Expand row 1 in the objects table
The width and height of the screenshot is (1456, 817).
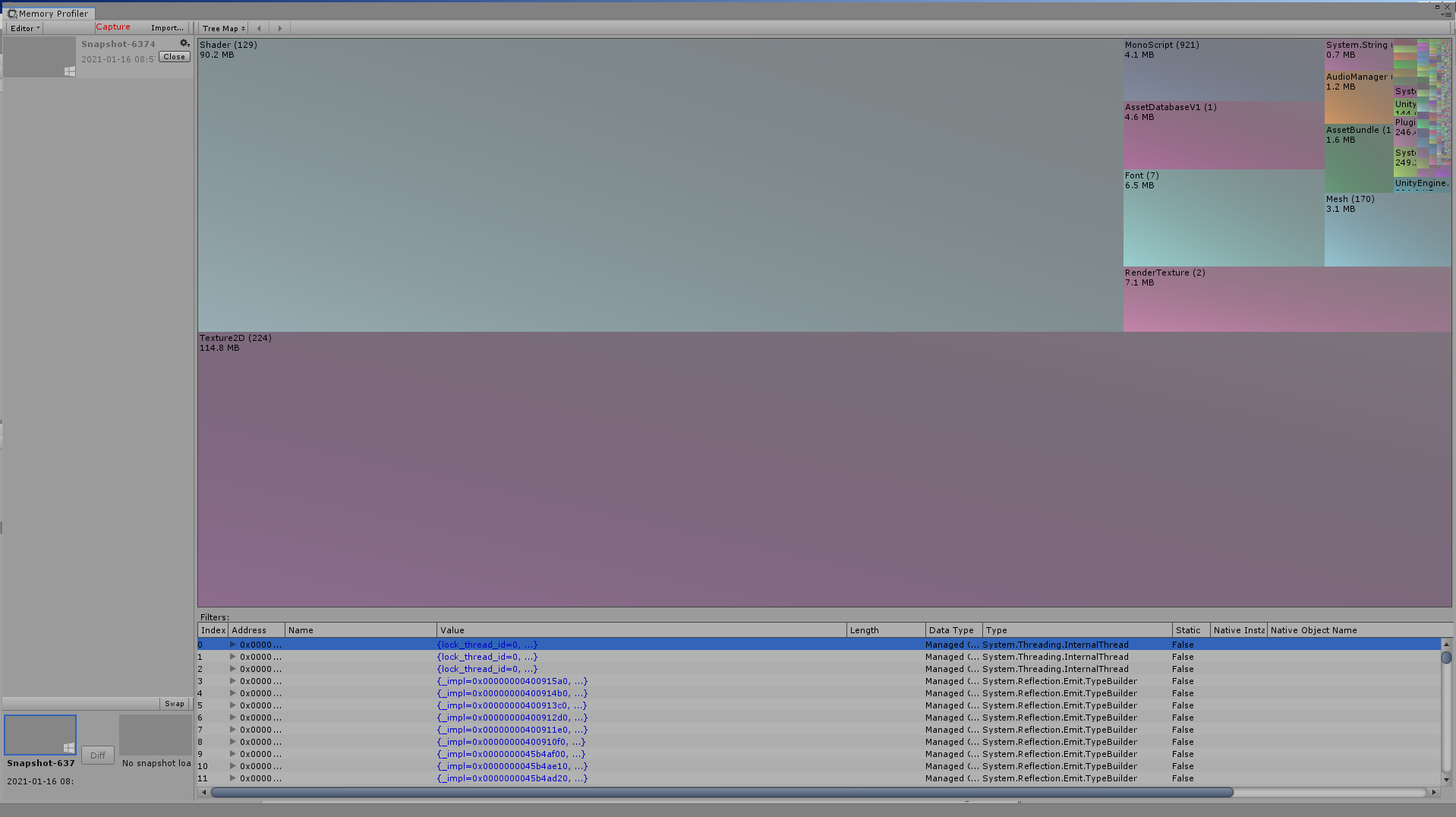(x=232, y=657)
